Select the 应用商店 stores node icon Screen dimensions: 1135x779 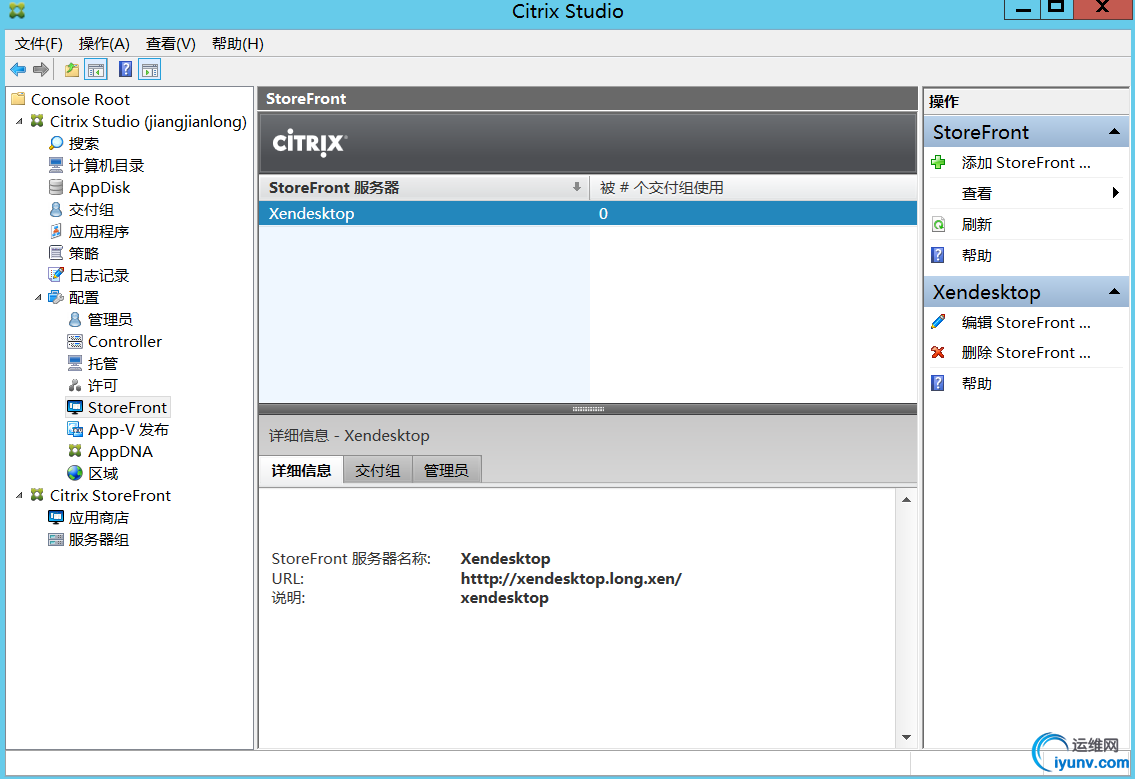(x=56, y=517)
